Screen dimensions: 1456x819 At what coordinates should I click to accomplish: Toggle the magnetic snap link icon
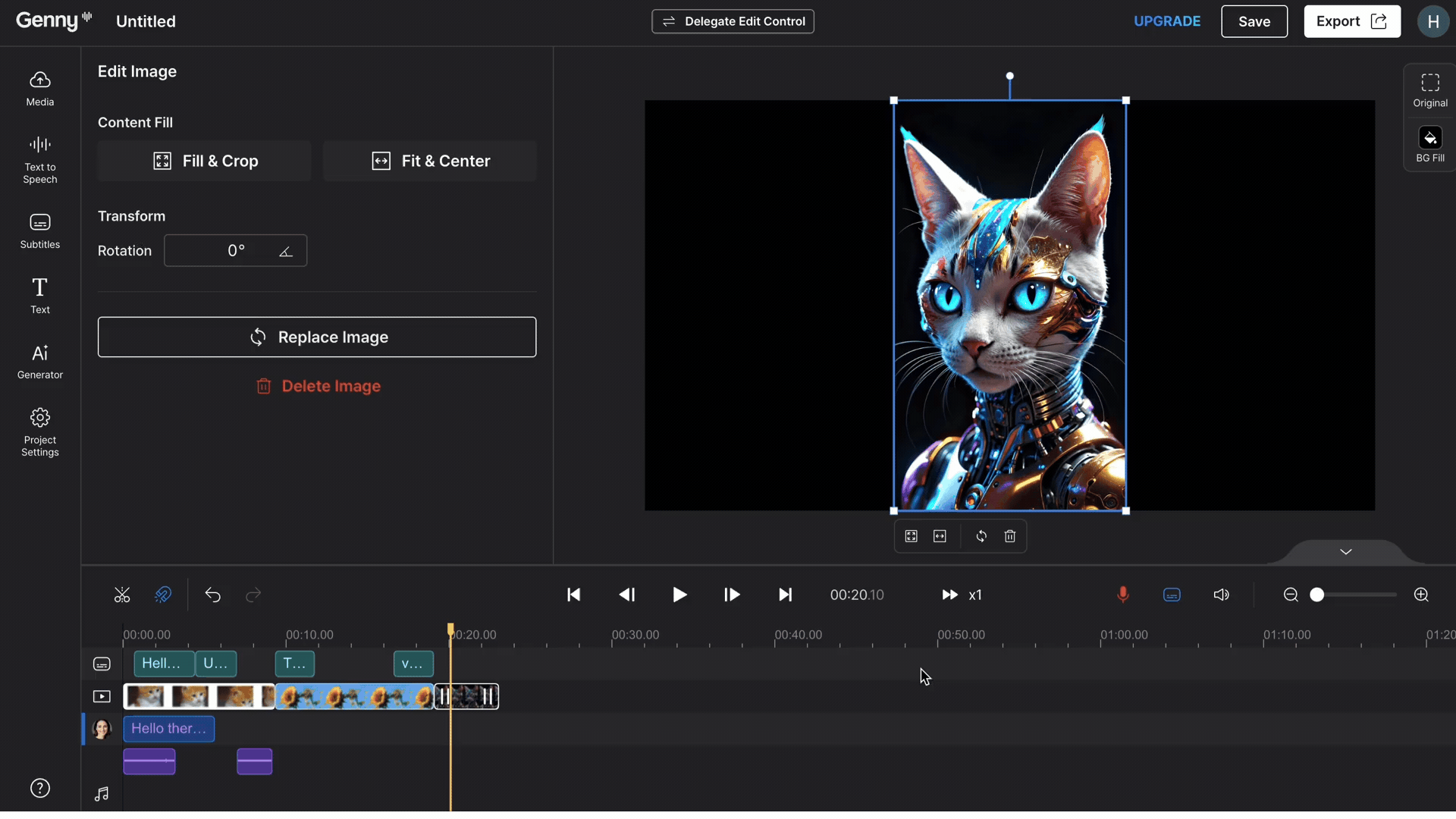click(163, 595)
